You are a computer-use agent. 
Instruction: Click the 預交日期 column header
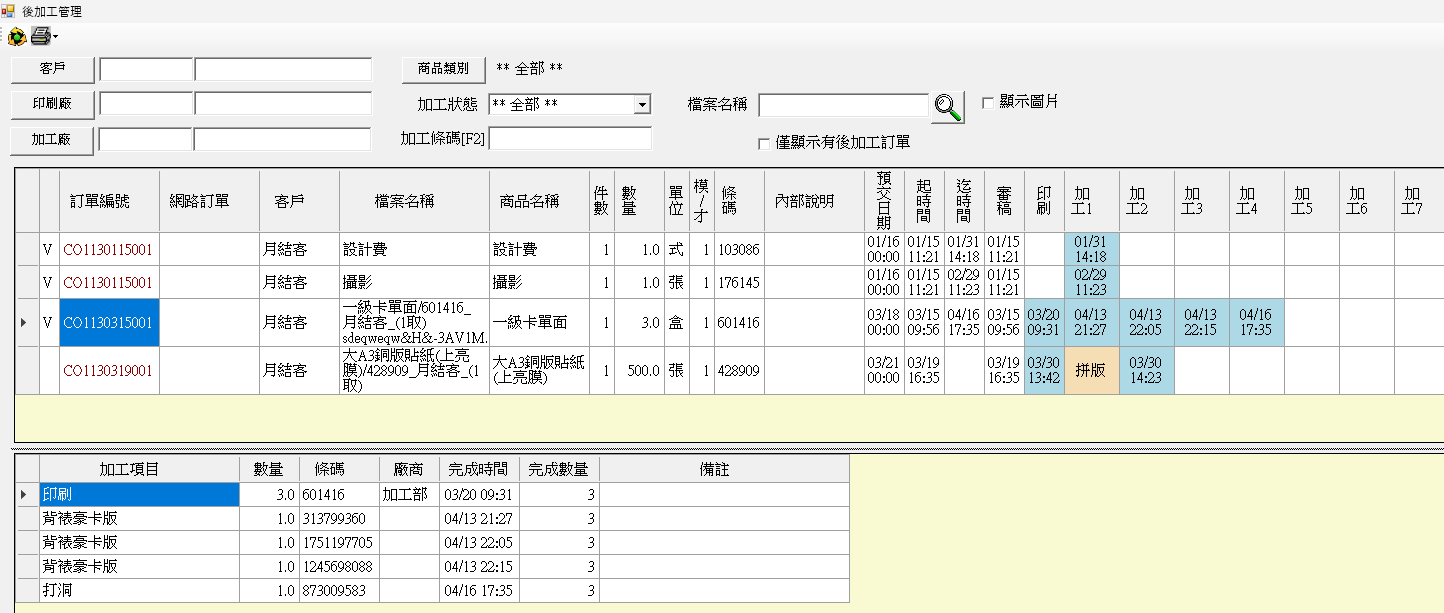tap(884, 201)
